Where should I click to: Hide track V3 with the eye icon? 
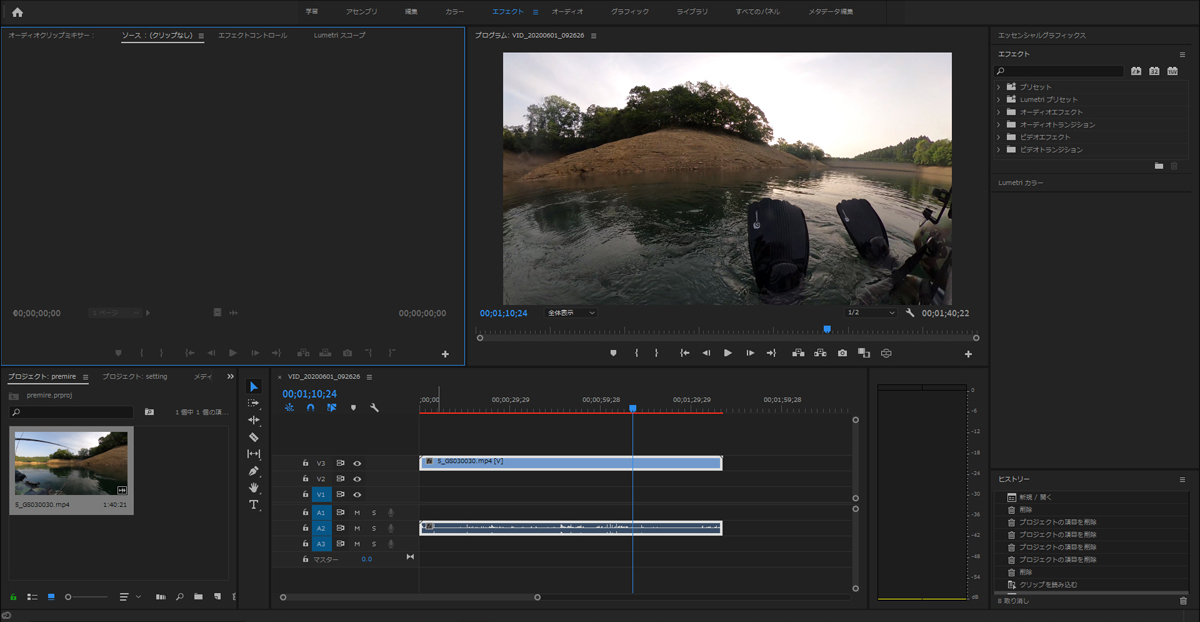357,463
